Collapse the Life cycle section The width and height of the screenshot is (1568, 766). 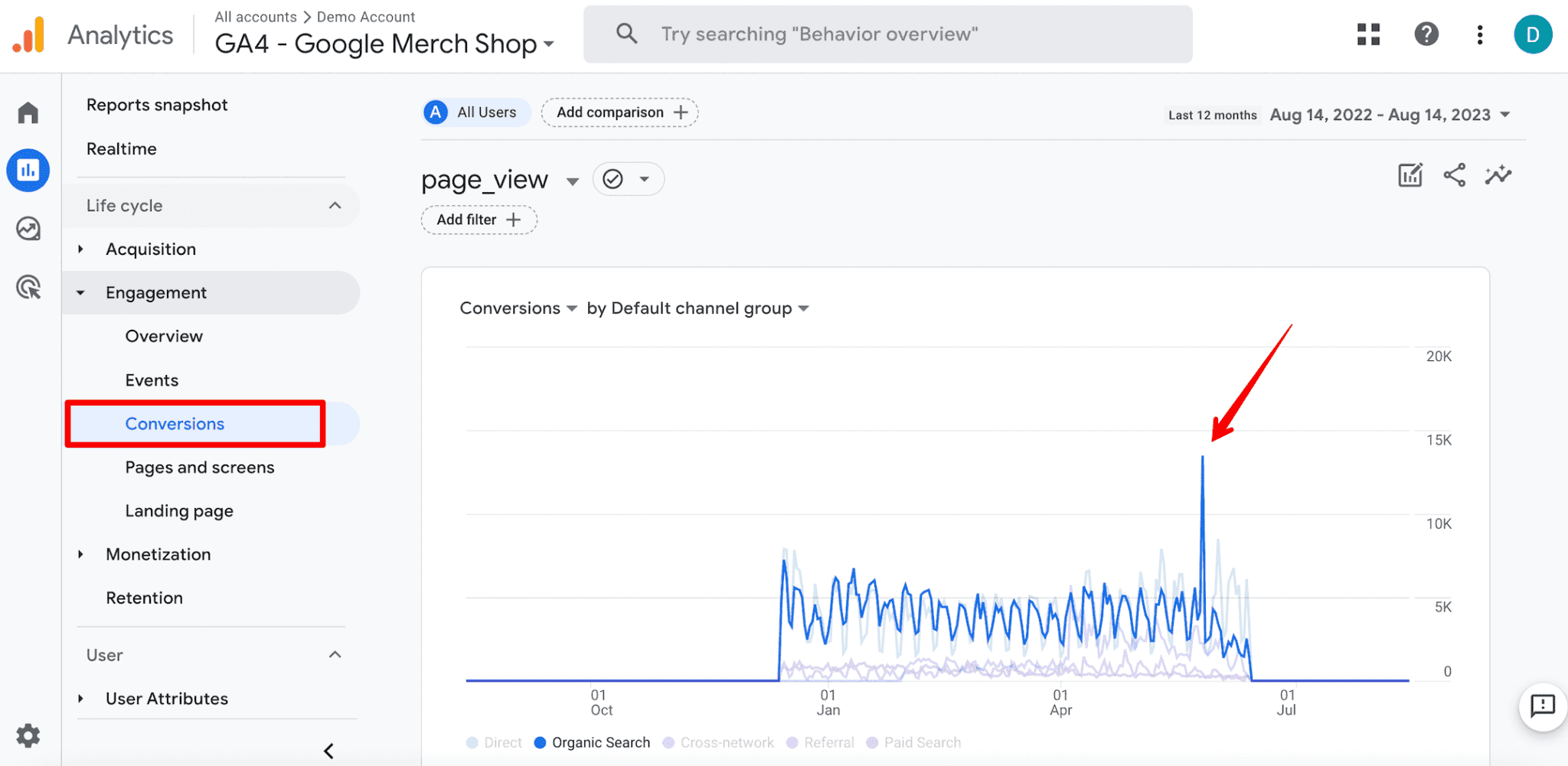tap(335, 205)
